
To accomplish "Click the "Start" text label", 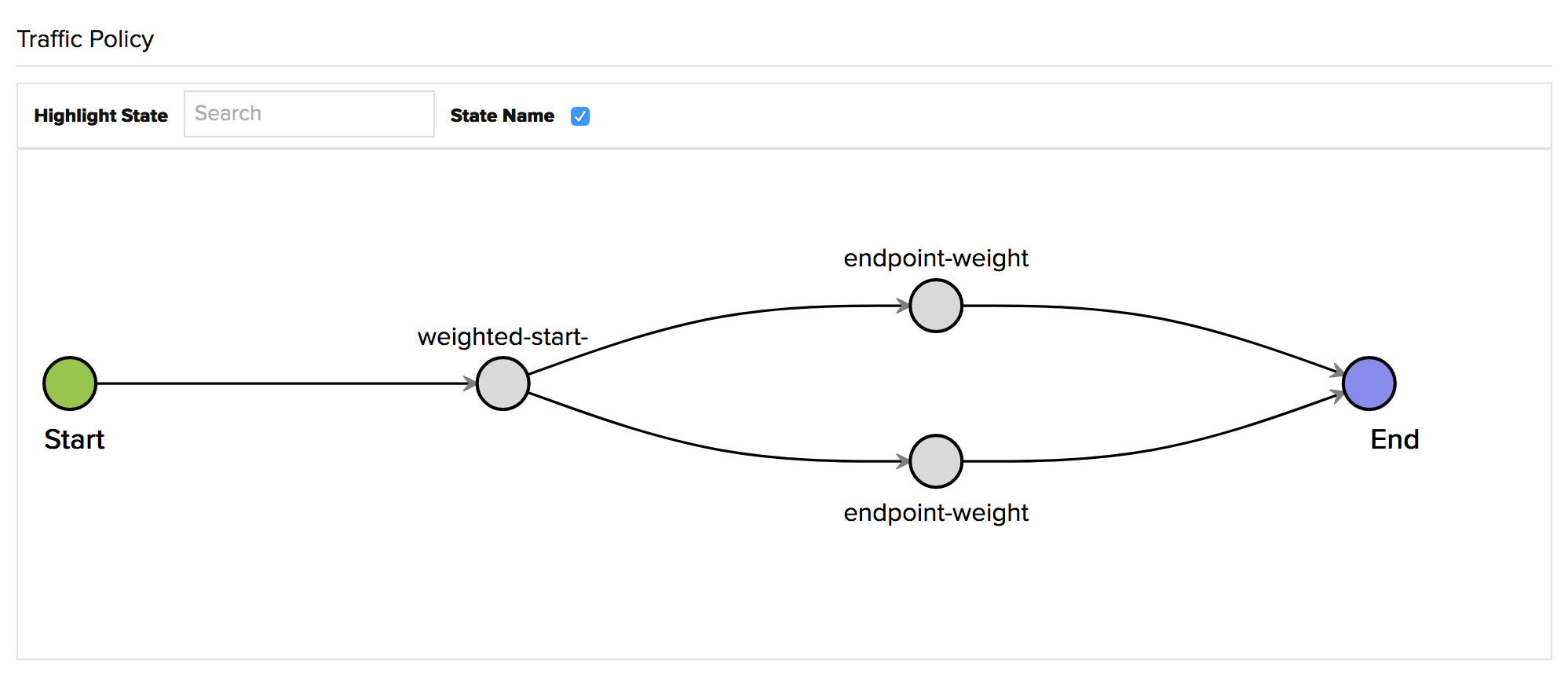I will click(74, 439).
